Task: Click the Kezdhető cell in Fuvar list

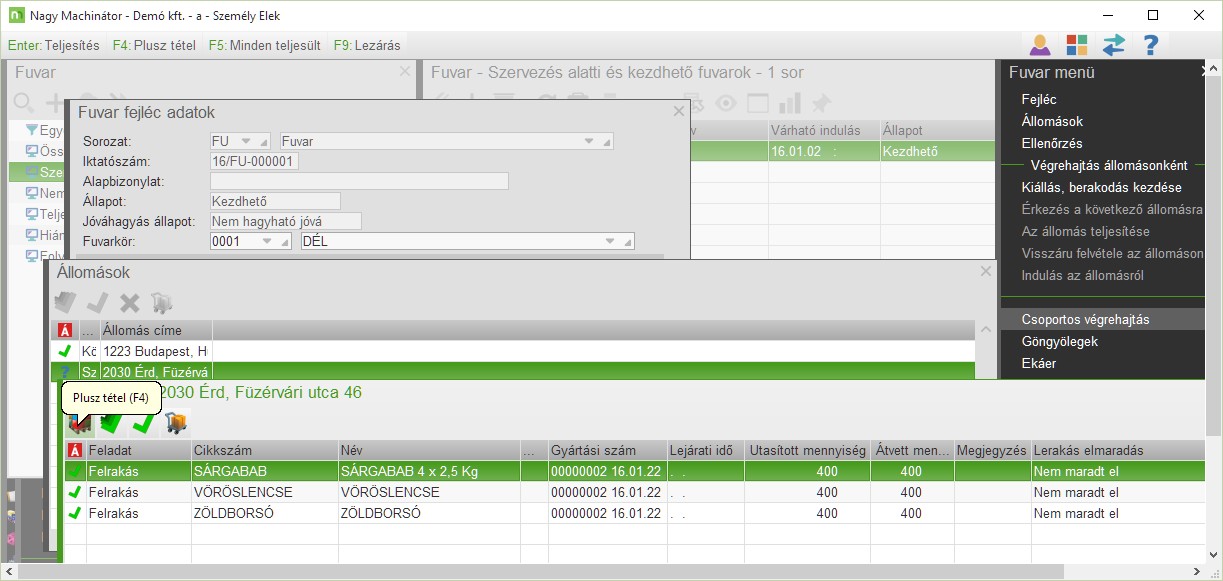Action: [x=936, y=151]
